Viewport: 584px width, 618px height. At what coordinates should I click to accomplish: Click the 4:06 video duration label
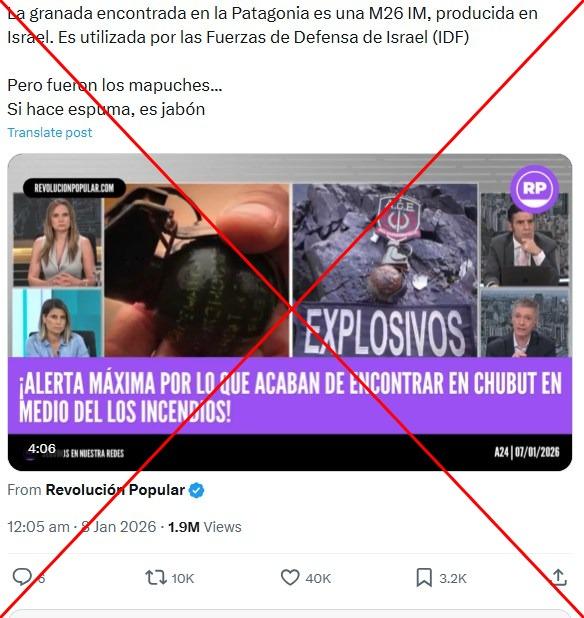click(42, 449)
